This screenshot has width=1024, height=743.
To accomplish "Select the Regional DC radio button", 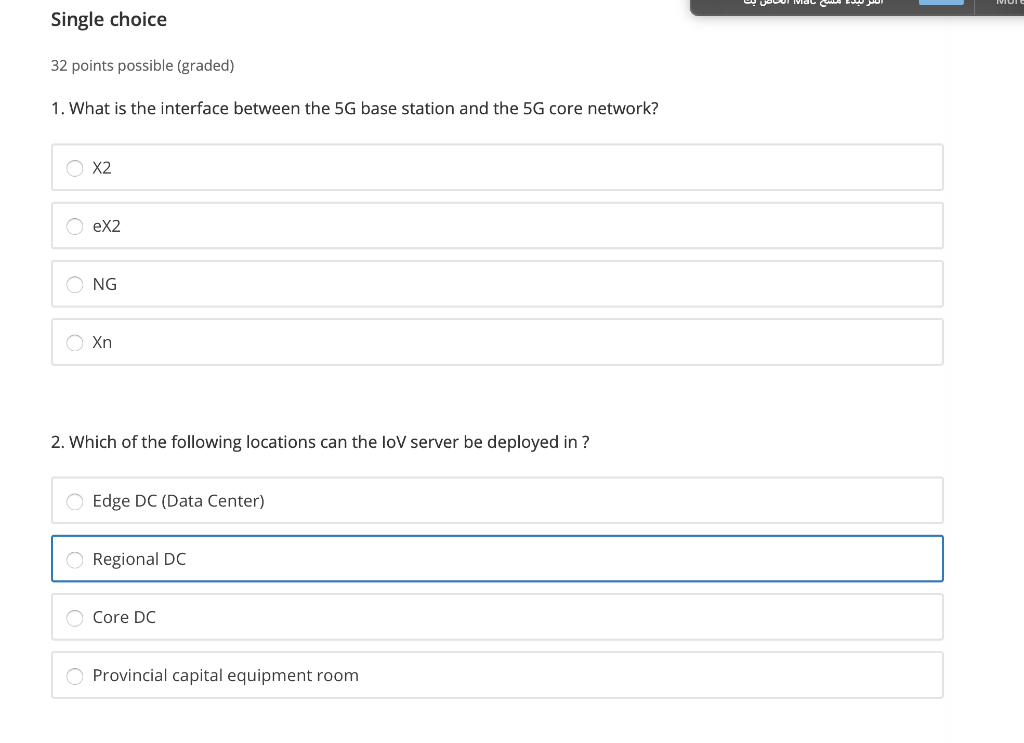I will point(75,559).
